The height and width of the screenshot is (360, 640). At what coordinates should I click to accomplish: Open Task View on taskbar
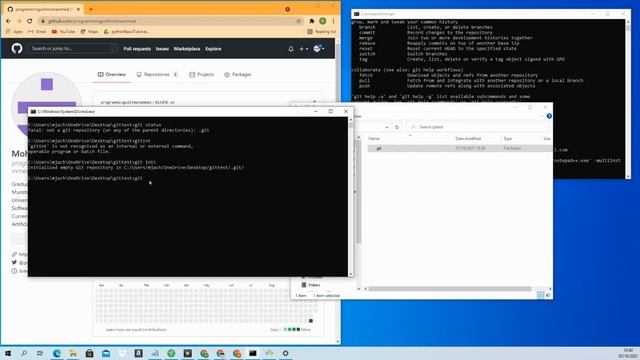coord(40,353)
